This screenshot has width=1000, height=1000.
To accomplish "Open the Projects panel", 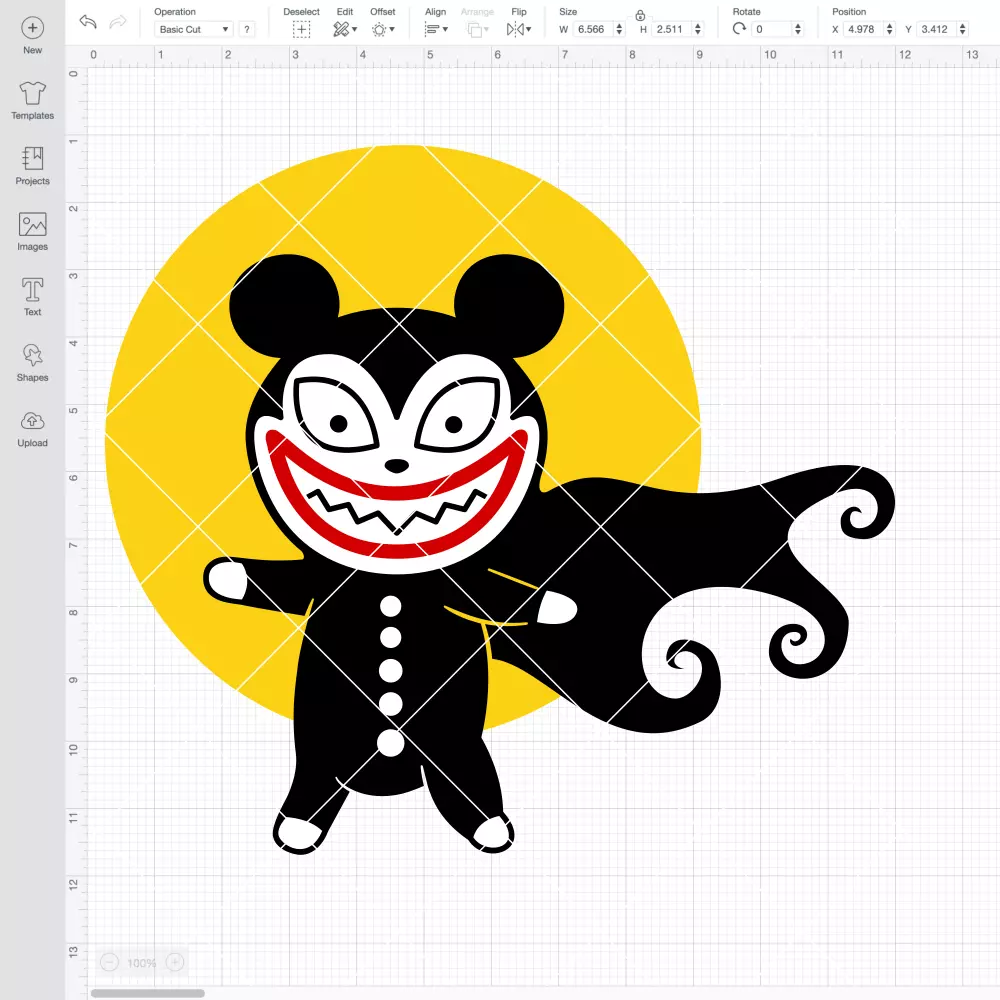I will click(33, 166).
